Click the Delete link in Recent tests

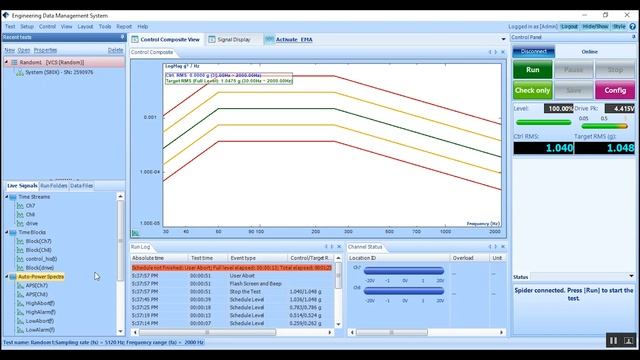pyautogui.click(x=116, y=50)
